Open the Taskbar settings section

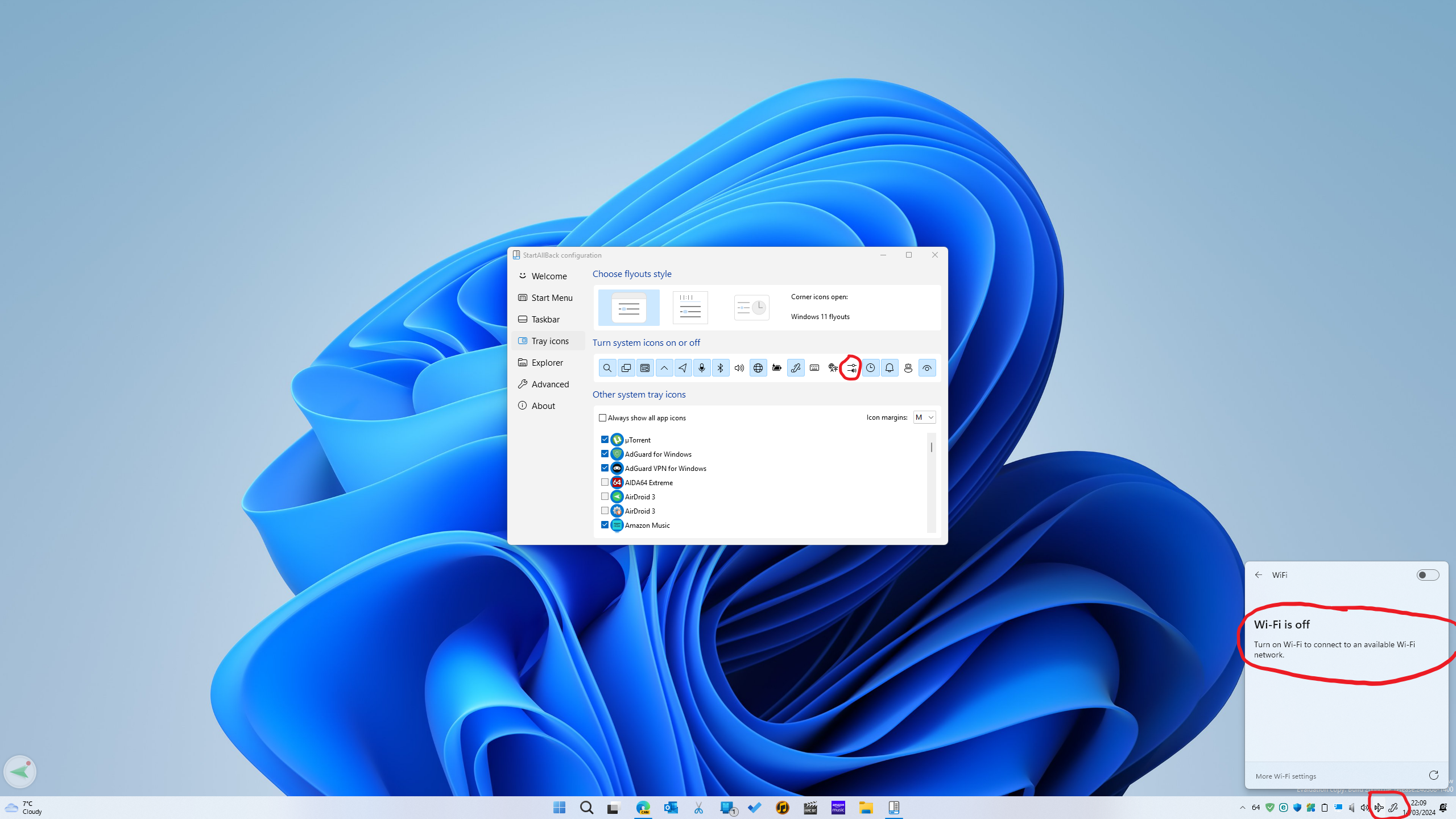[545, 320]
